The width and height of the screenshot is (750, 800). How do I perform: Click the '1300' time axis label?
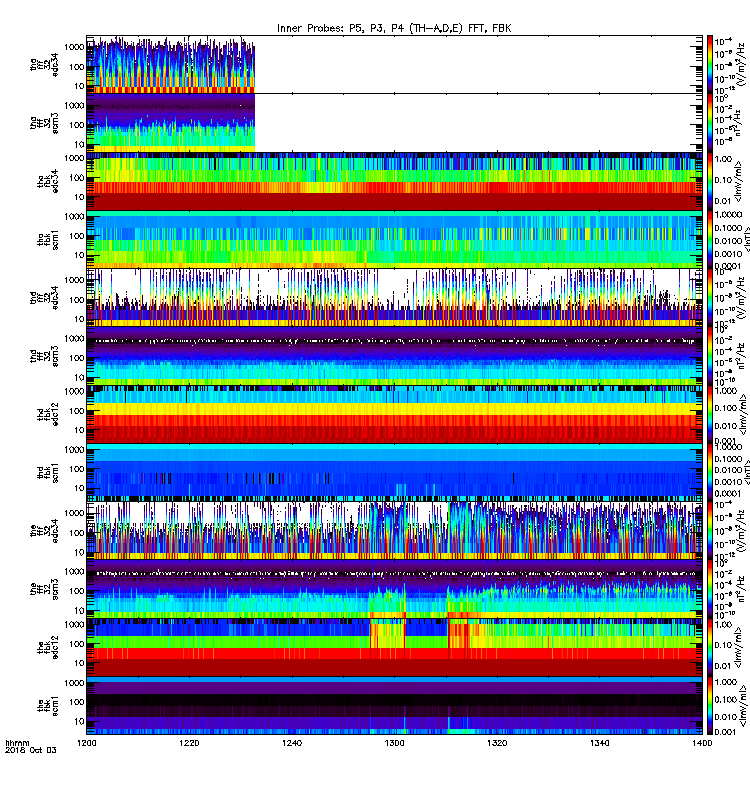[394, 743]
